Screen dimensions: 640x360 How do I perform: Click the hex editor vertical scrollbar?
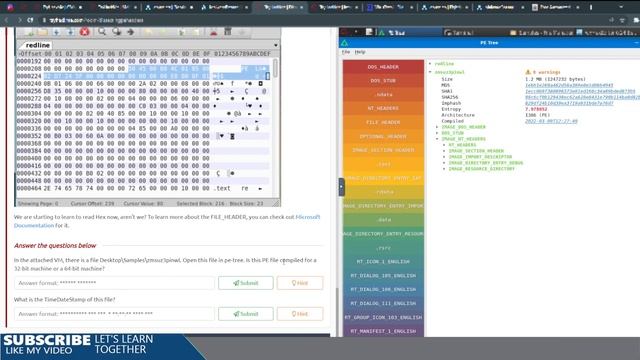[276, 68]
